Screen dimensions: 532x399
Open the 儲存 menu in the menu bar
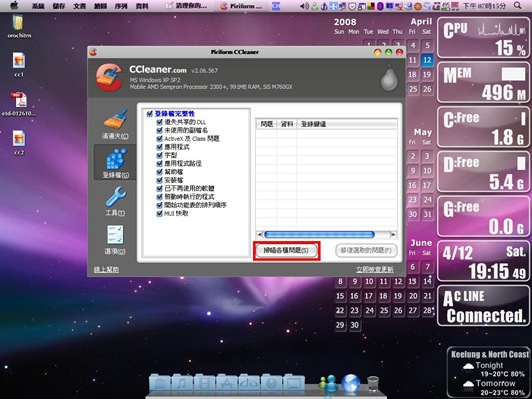coord(59,6)
